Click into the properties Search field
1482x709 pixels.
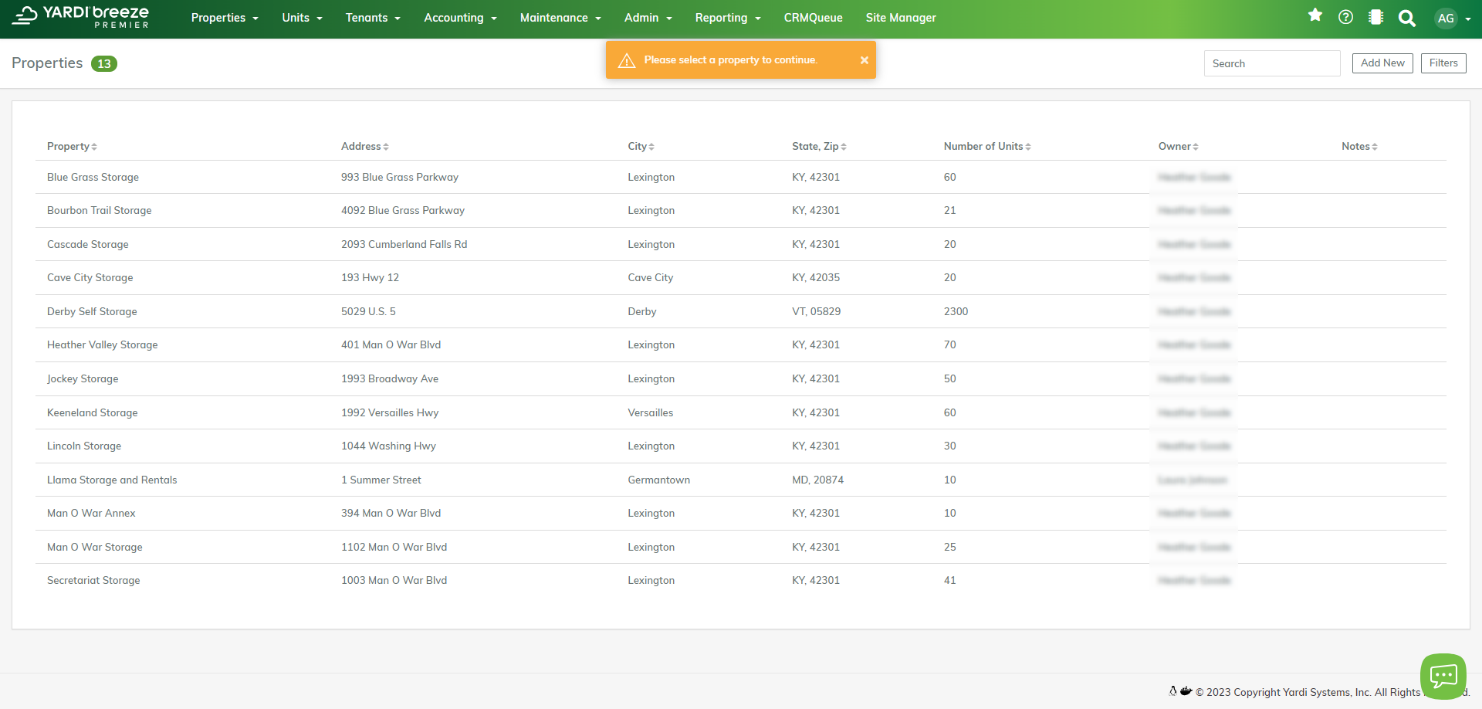(1271, 63)
